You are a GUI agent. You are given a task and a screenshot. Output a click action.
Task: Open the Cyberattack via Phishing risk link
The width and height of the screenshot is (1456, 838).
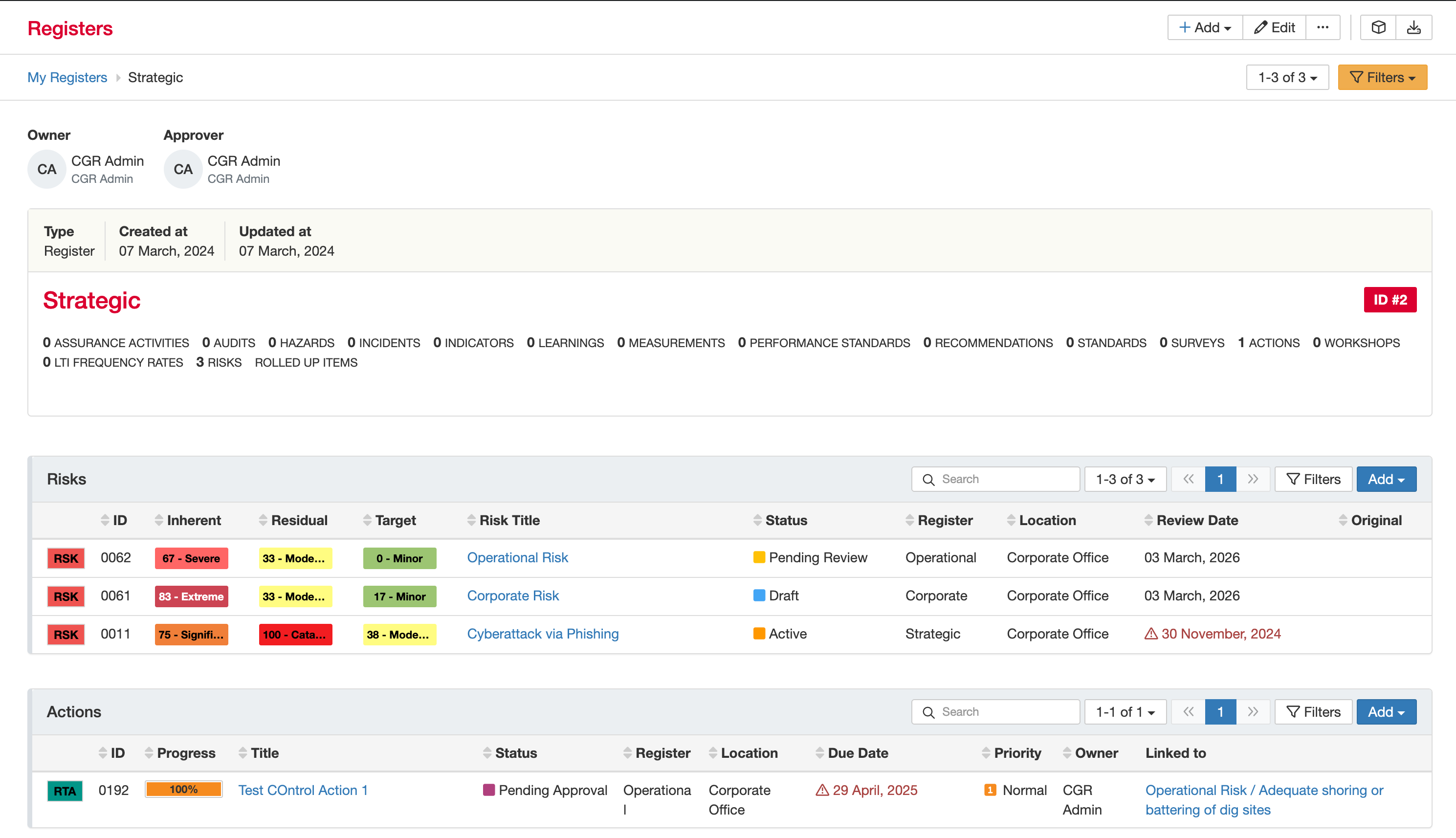coord(542,634)
